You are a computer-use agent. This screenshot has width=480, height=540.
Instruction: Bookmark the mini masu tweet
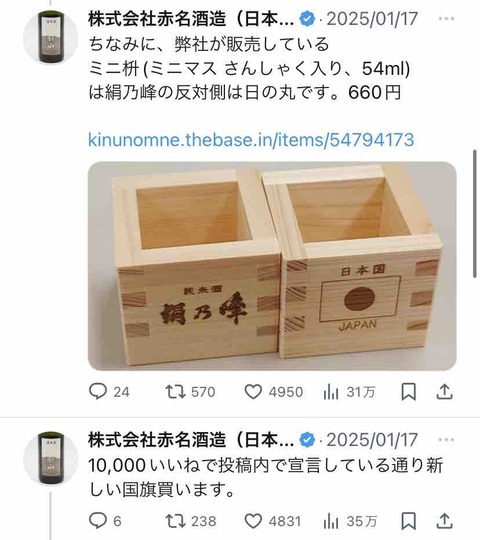409,392
